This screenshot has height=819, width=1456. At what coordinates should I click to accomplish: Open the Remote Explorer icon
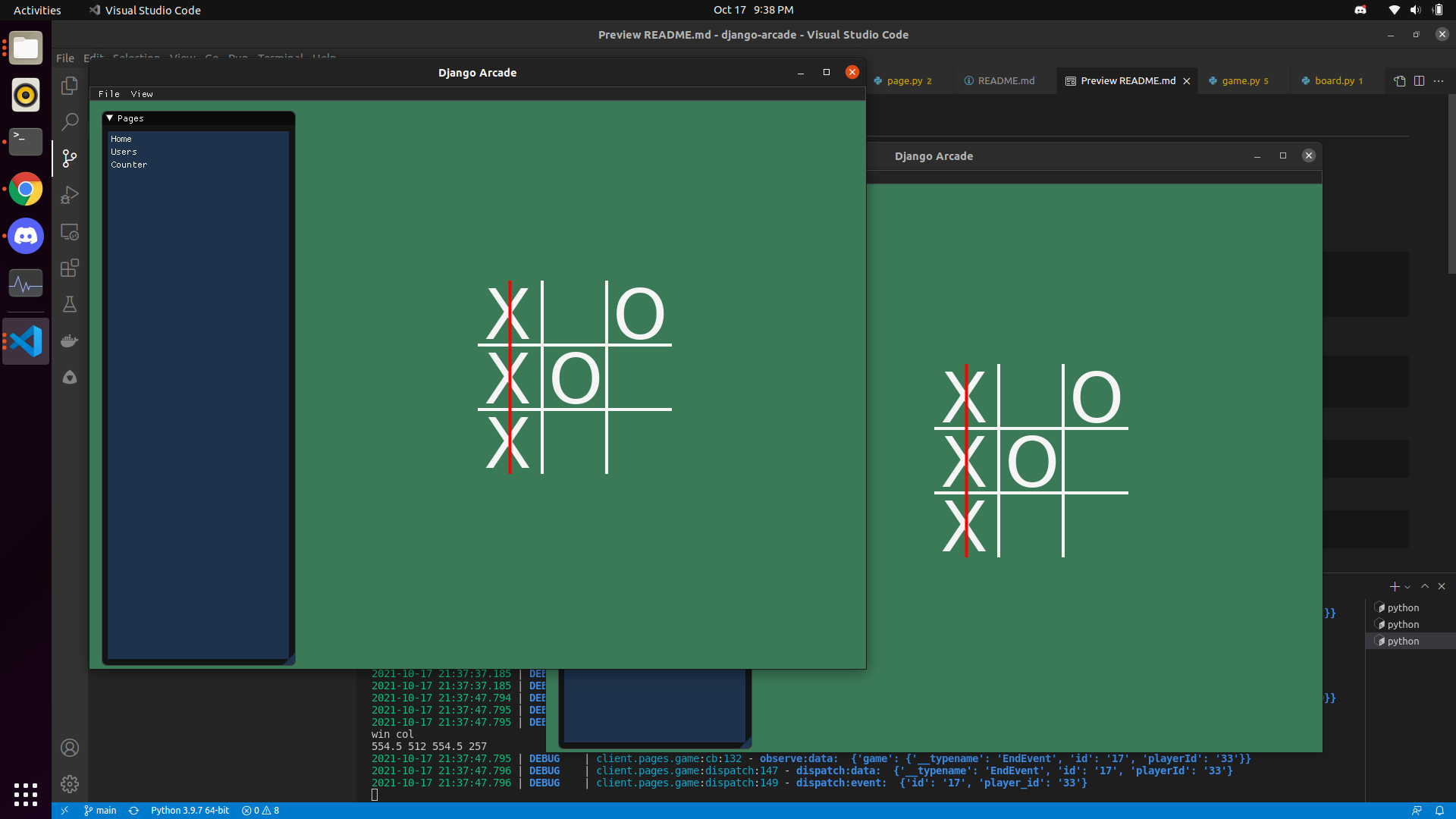70,231
